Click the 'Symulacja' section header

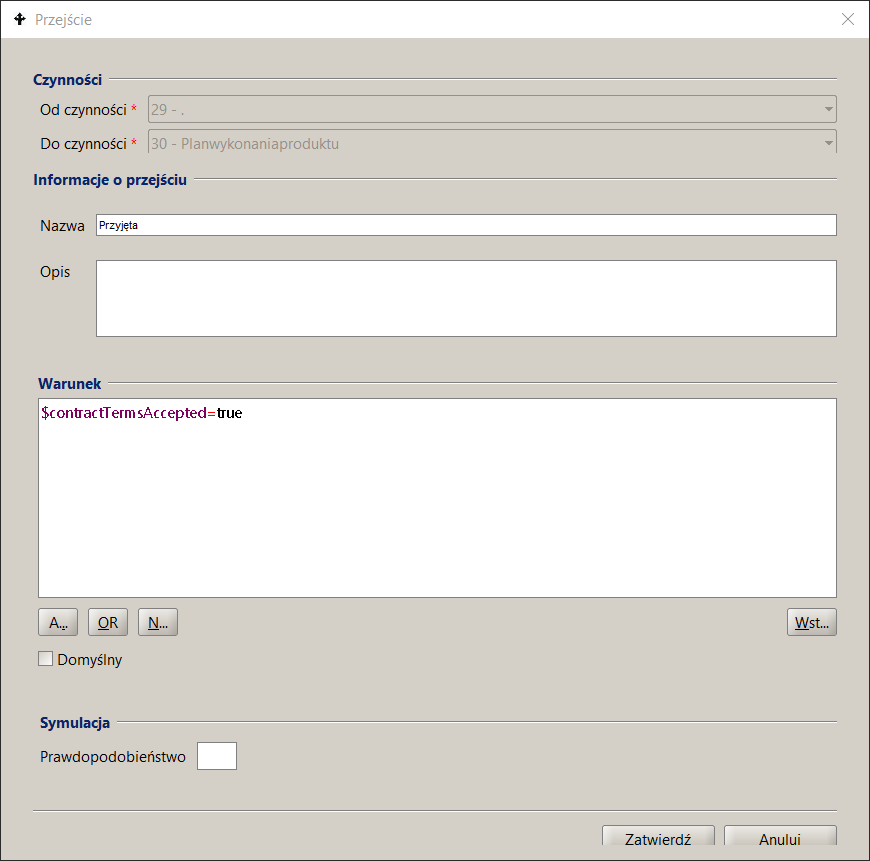point(75,723)
